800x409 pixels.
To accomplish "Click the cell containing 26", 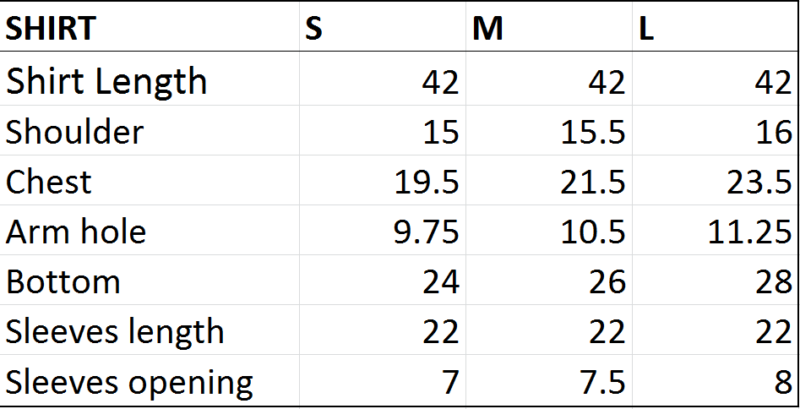I will [x=549, y=280].
